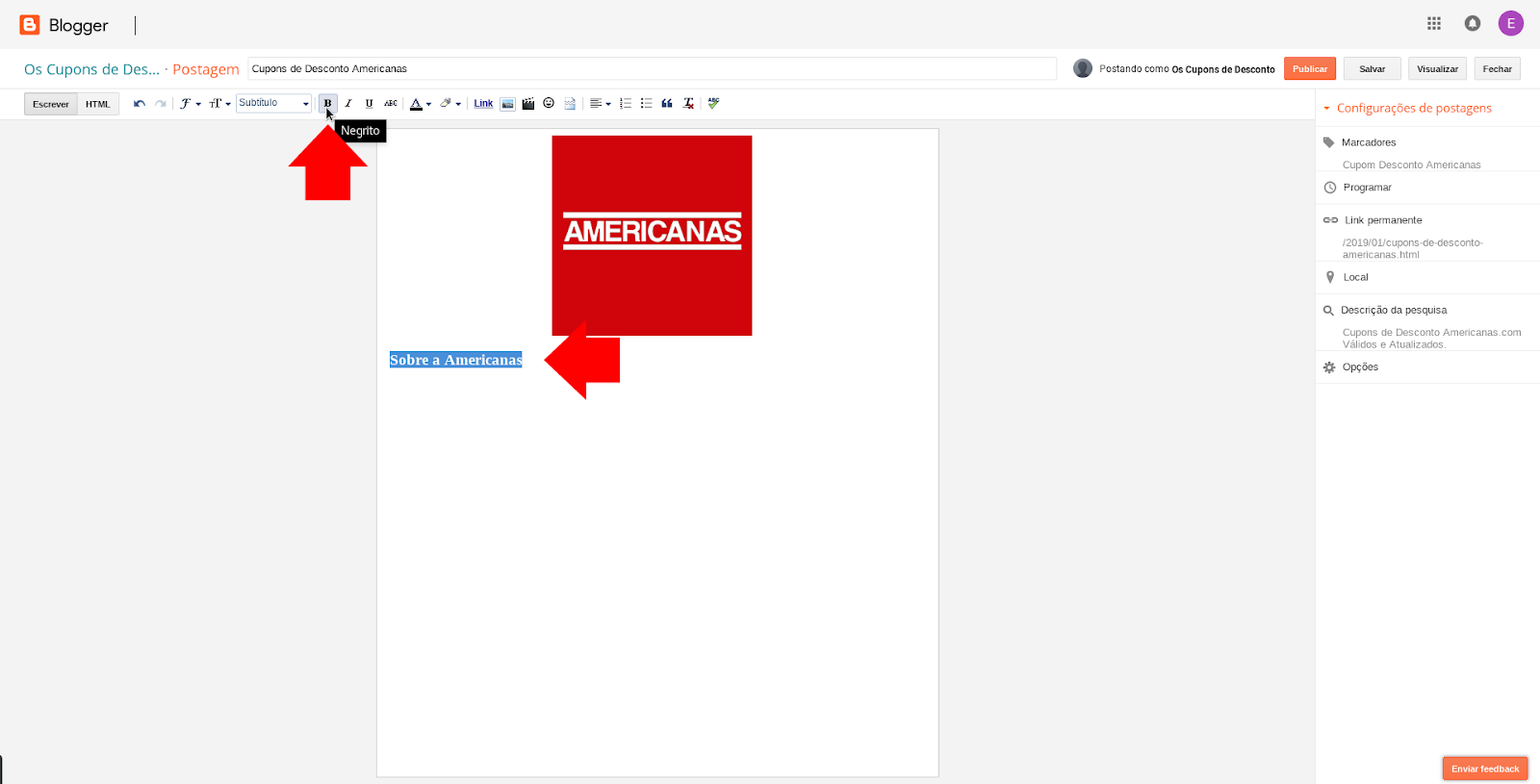The width and height of the screenshot is (1540, 784).
Task: Switch to the HTML editor tab
Action: 98,104
